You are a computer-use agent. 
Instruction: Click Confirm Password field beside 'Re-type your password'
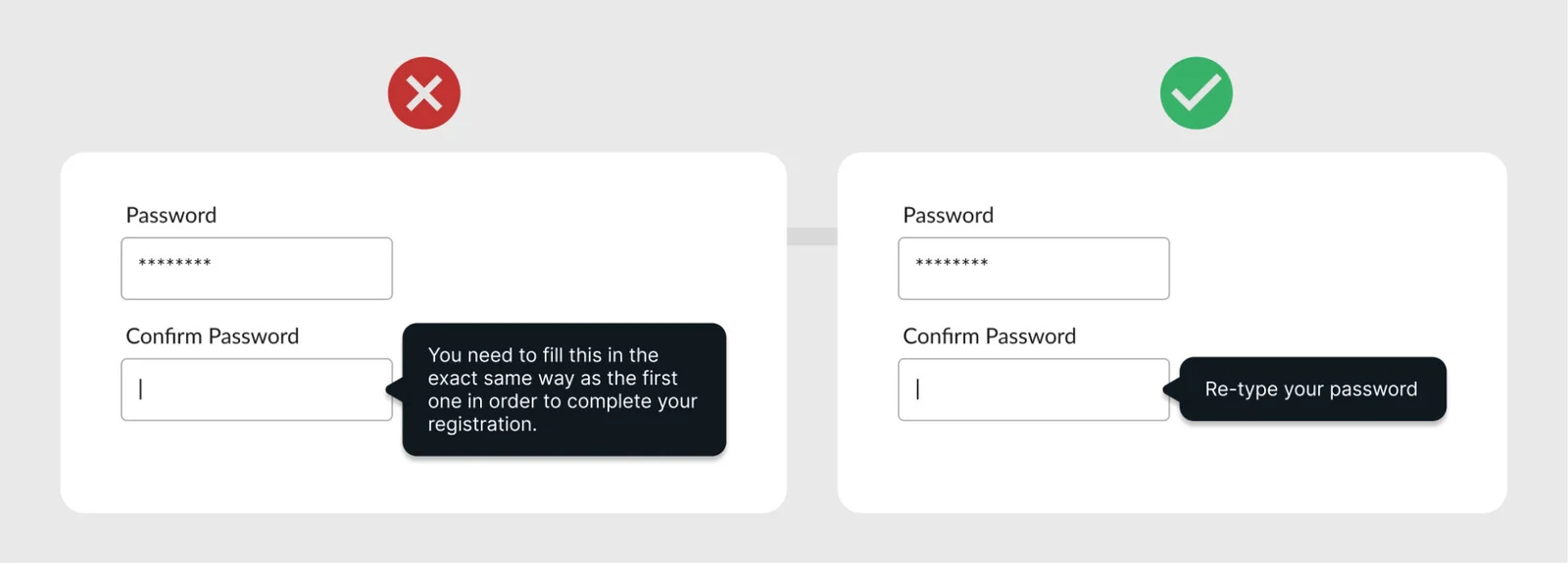pos(1033,389)
